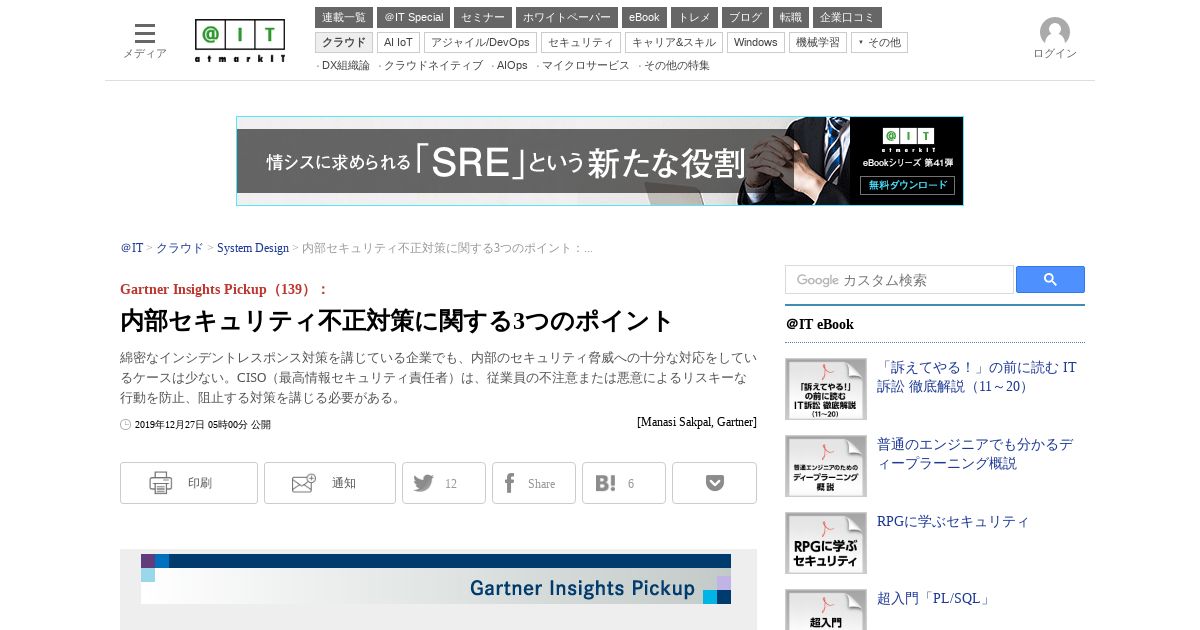Open the 転職 menu item
The width and height of the screenshot is (1200, 630).
tap(791, 17)
